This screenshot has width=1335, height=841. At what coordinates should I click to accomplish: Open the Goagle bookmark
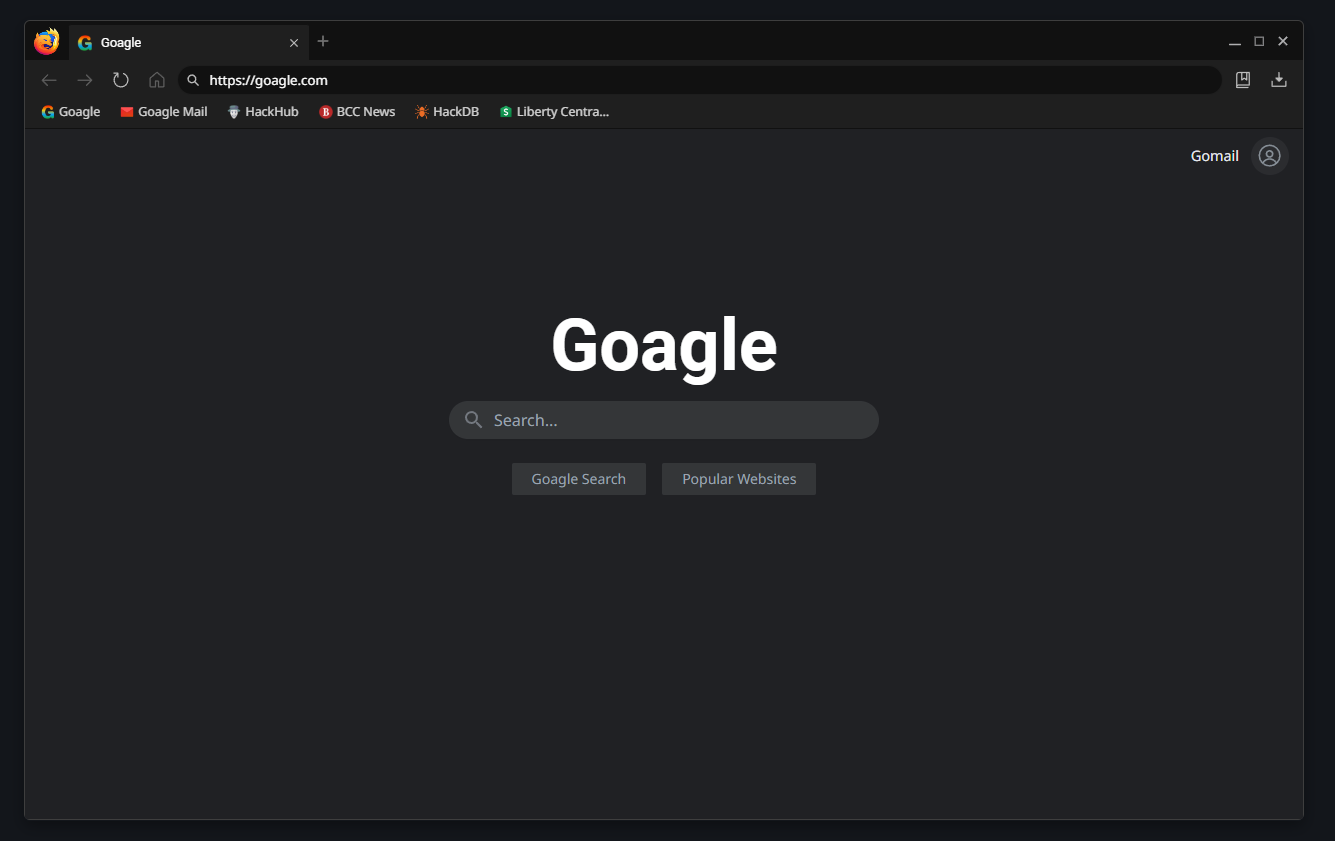(71, 112)
